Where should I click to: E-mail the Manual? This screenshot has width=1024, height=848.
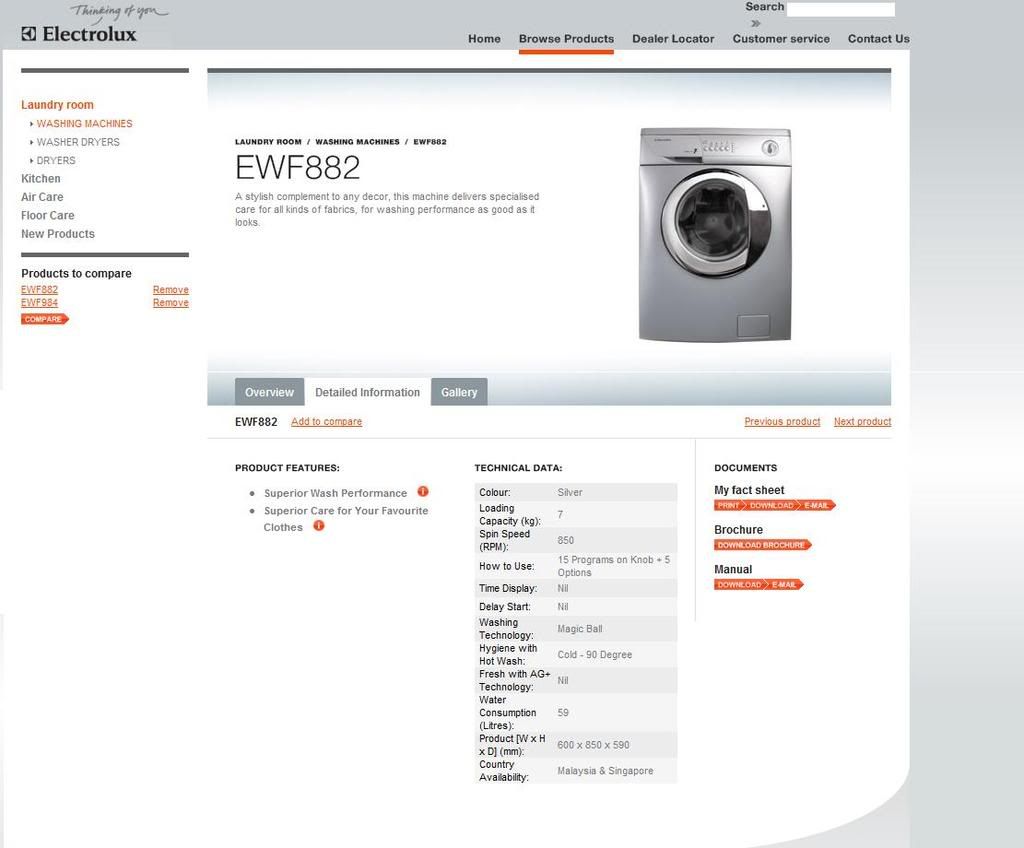784,585
